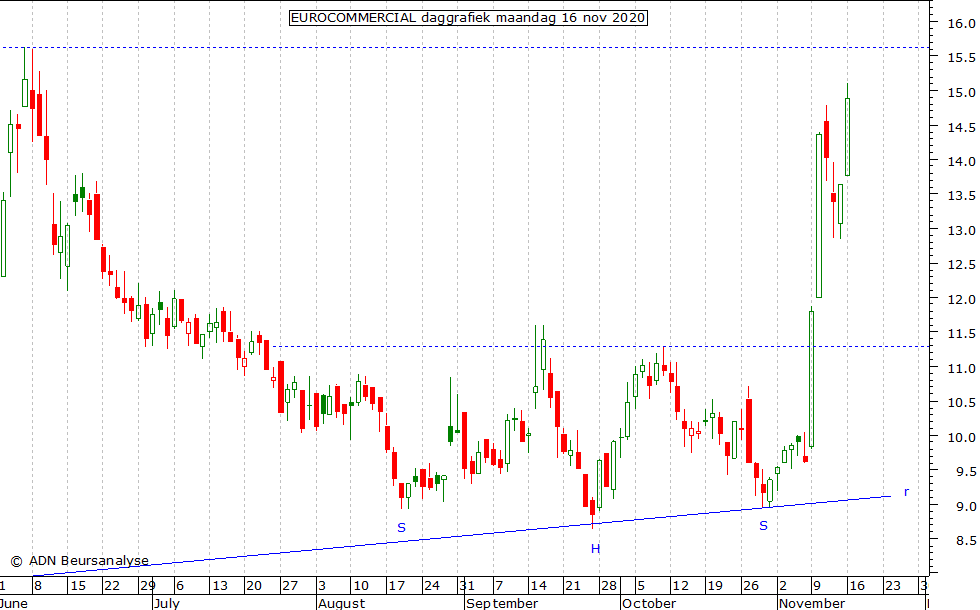The image size is (980, 610).
Task: Select date label 23 on the November time axis
Action: tap(892, 586)
